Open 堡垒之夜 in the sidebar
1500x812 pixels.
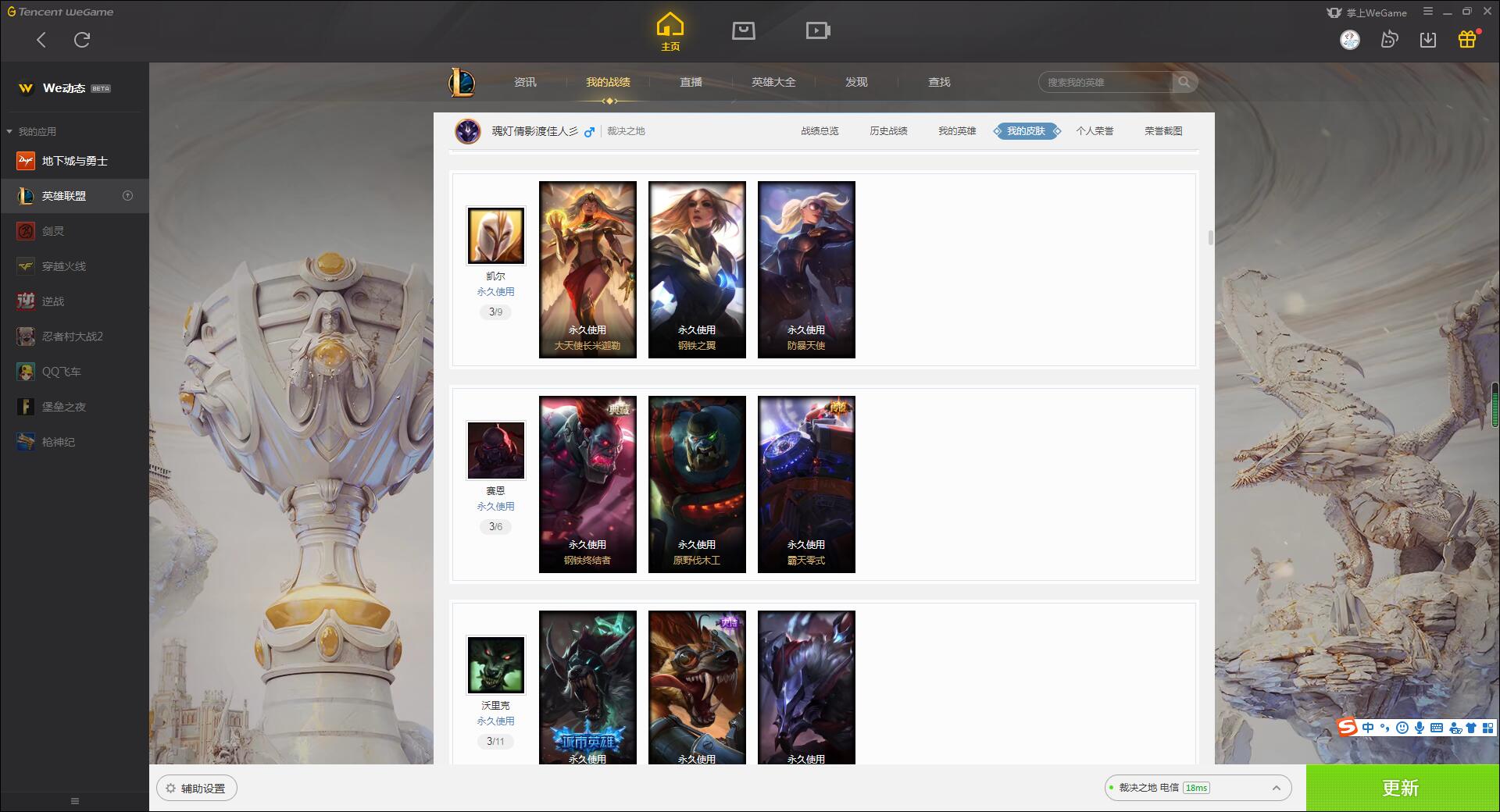point(74,407)
